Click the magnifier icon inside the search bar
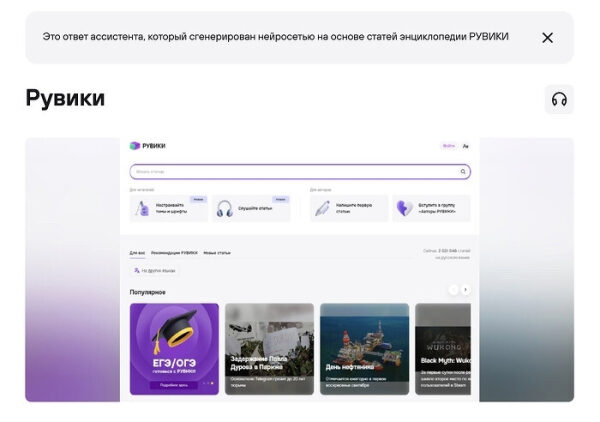The image size is (600, 422). tap(463, 172)
